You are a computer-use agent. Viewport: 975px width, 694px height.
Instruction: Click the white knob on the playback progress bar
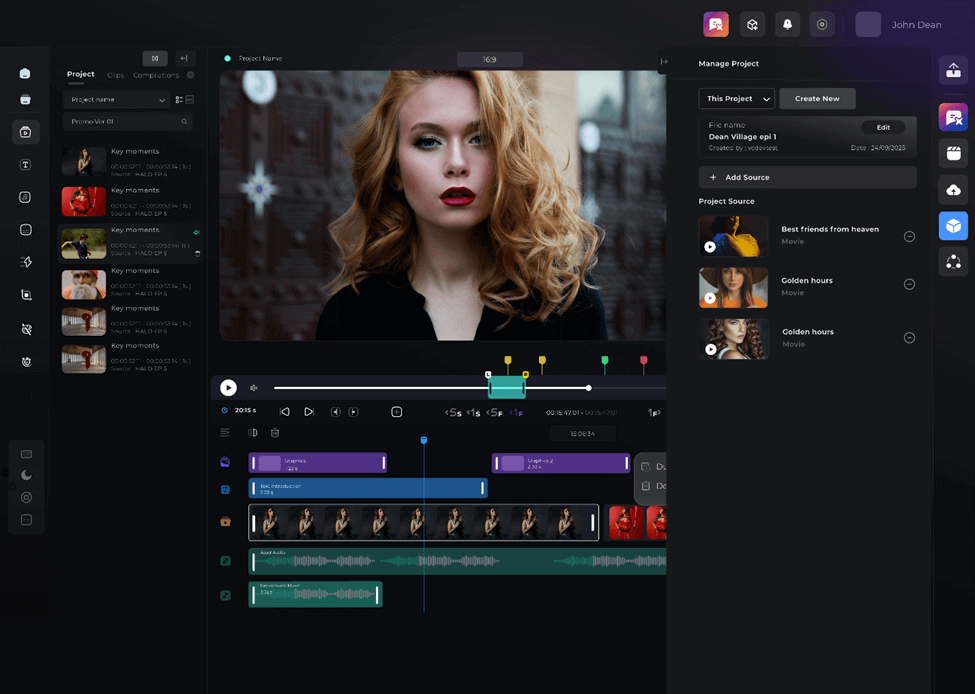[x=588, y=388]
